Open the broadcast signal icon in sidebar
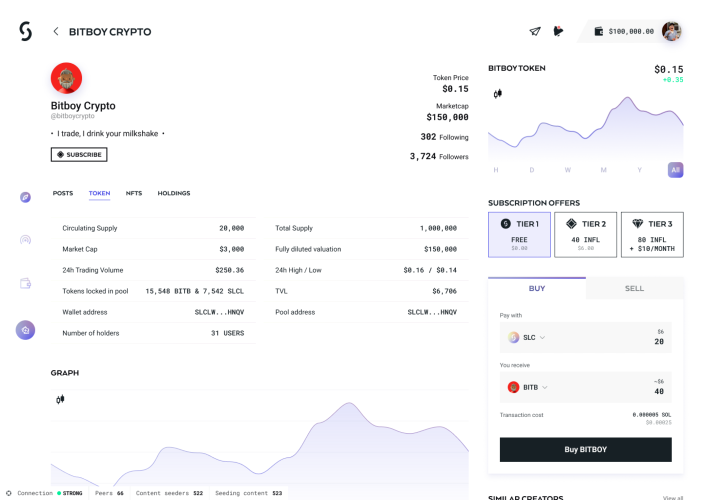Screen dimensions: 703x500 pos(26,240)
